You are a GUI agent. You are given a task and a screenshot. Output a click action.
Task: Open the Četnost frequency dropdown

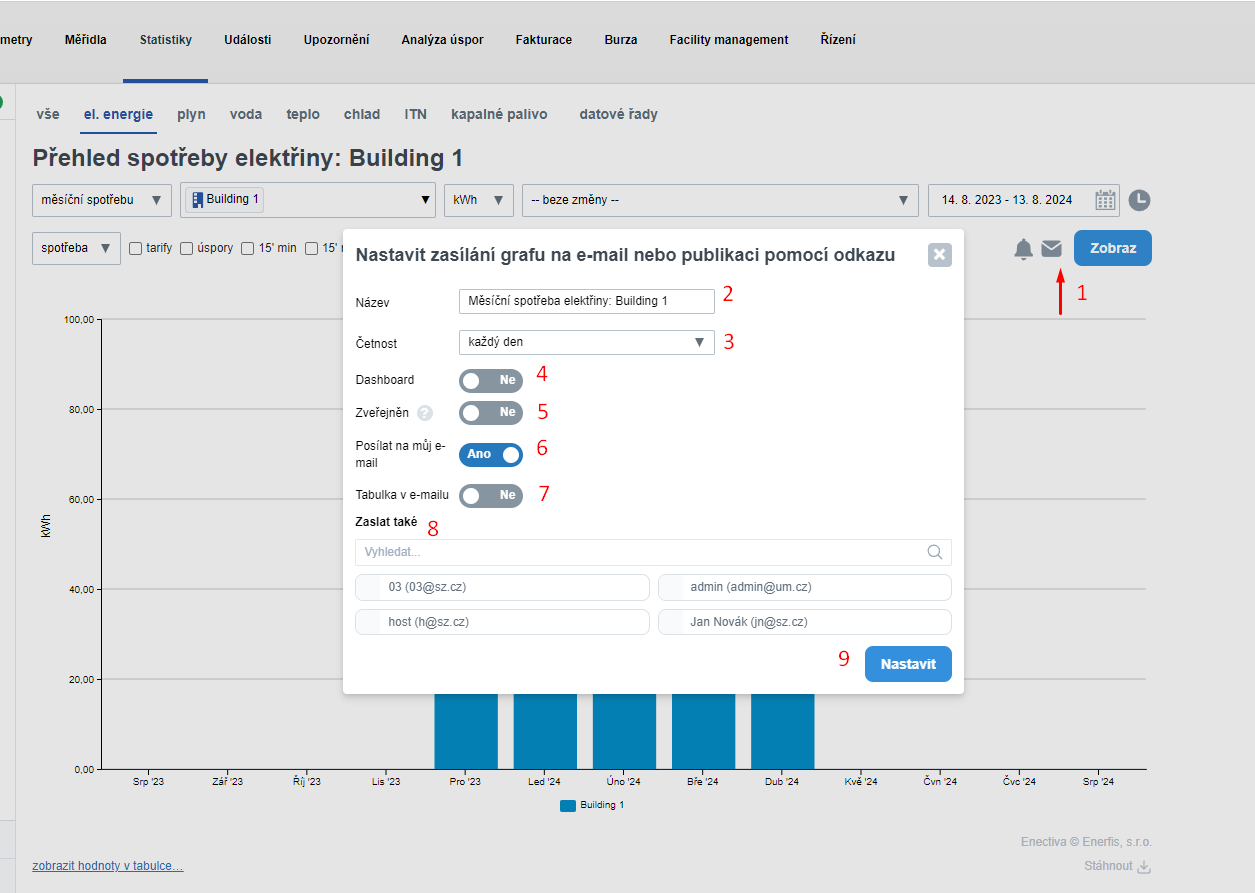click(587, 342)
